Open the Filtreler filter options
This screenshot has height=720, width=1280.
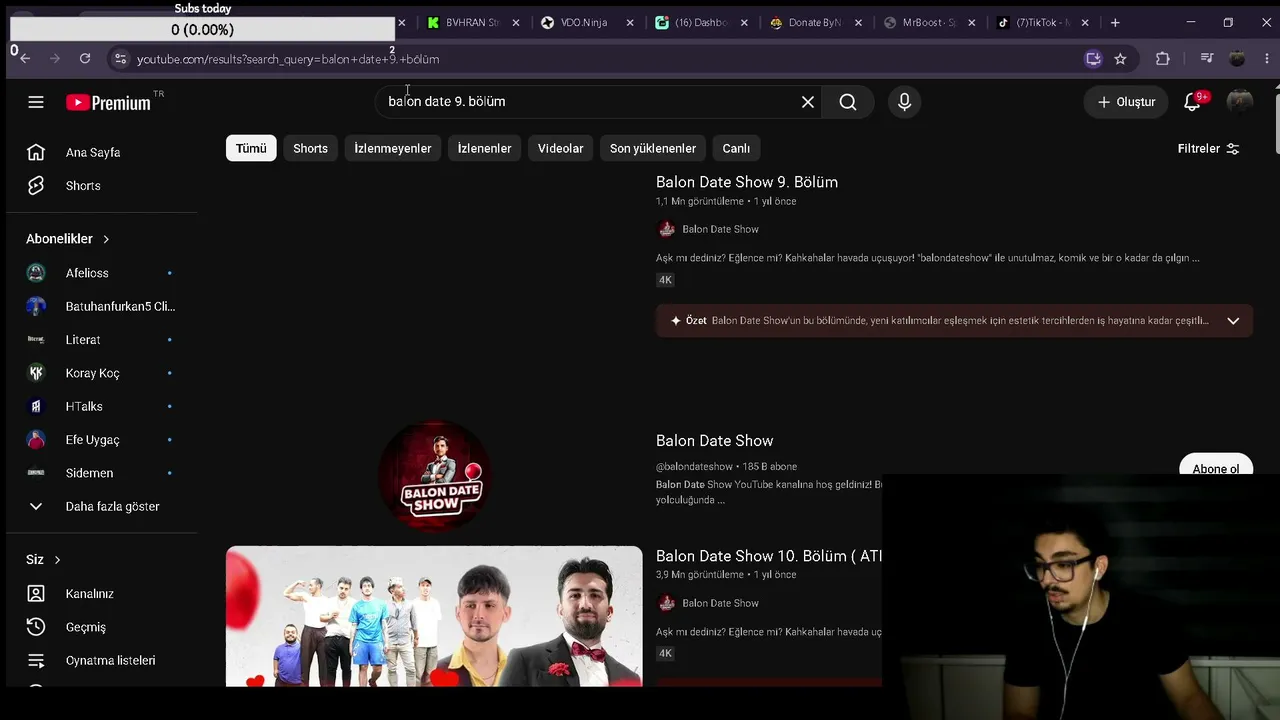[x=1209, y=148]
